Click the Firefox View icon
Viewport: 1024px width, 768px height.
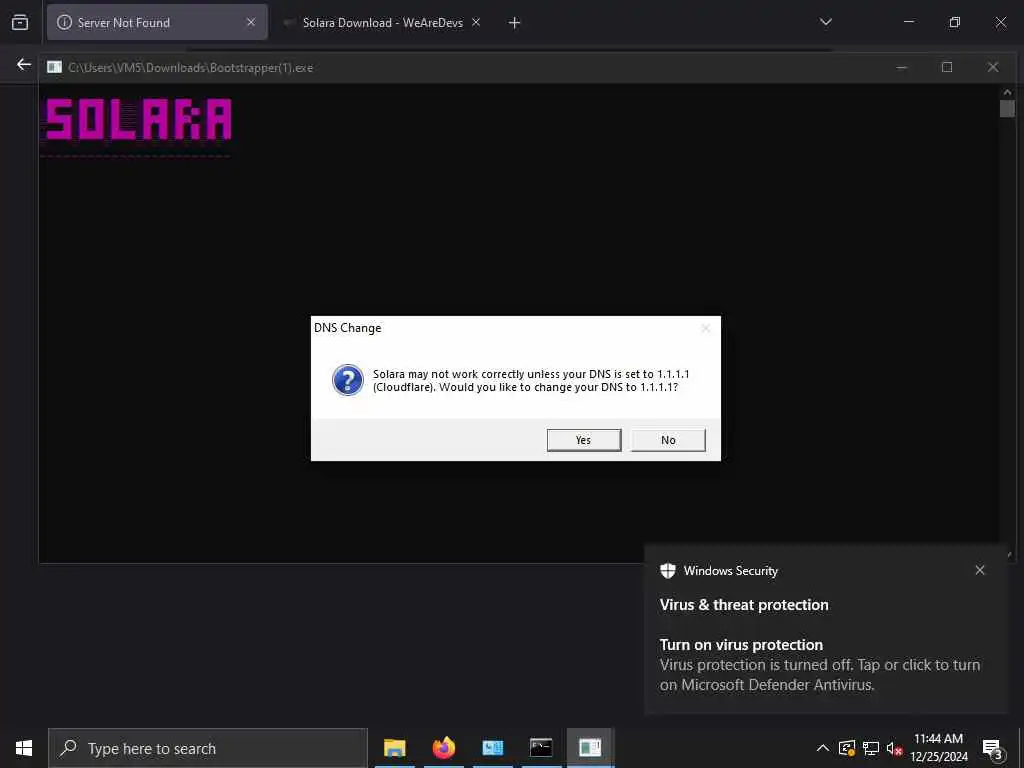click(20, 22)
